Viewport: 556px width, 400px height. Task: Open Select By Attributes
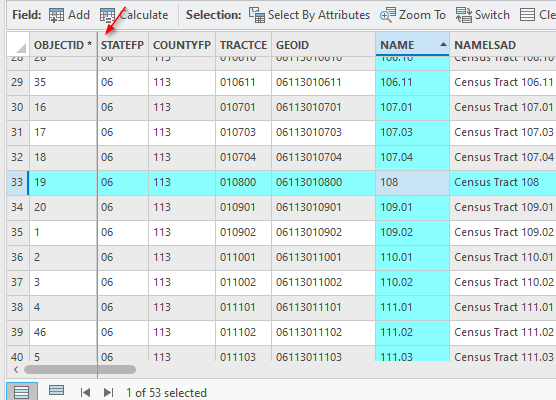point(309,15)
